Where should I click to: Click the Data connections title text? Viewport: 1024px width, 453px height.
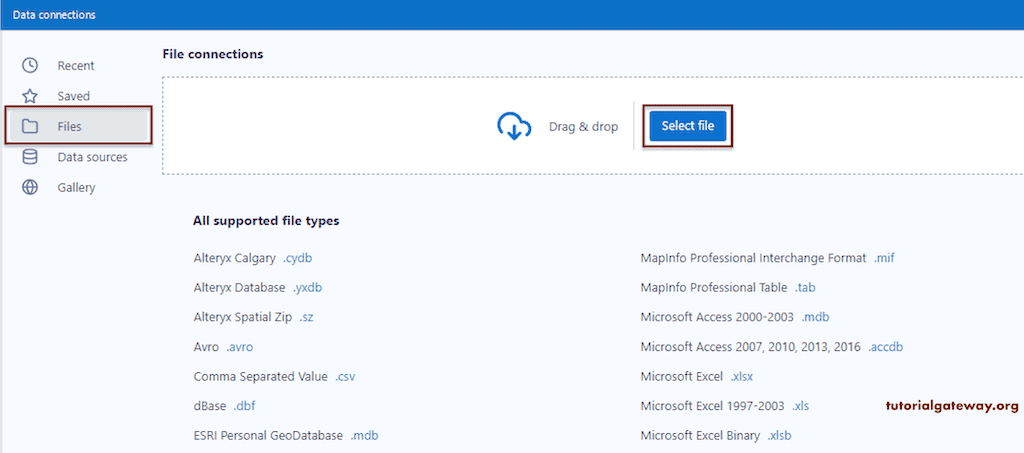54,14
